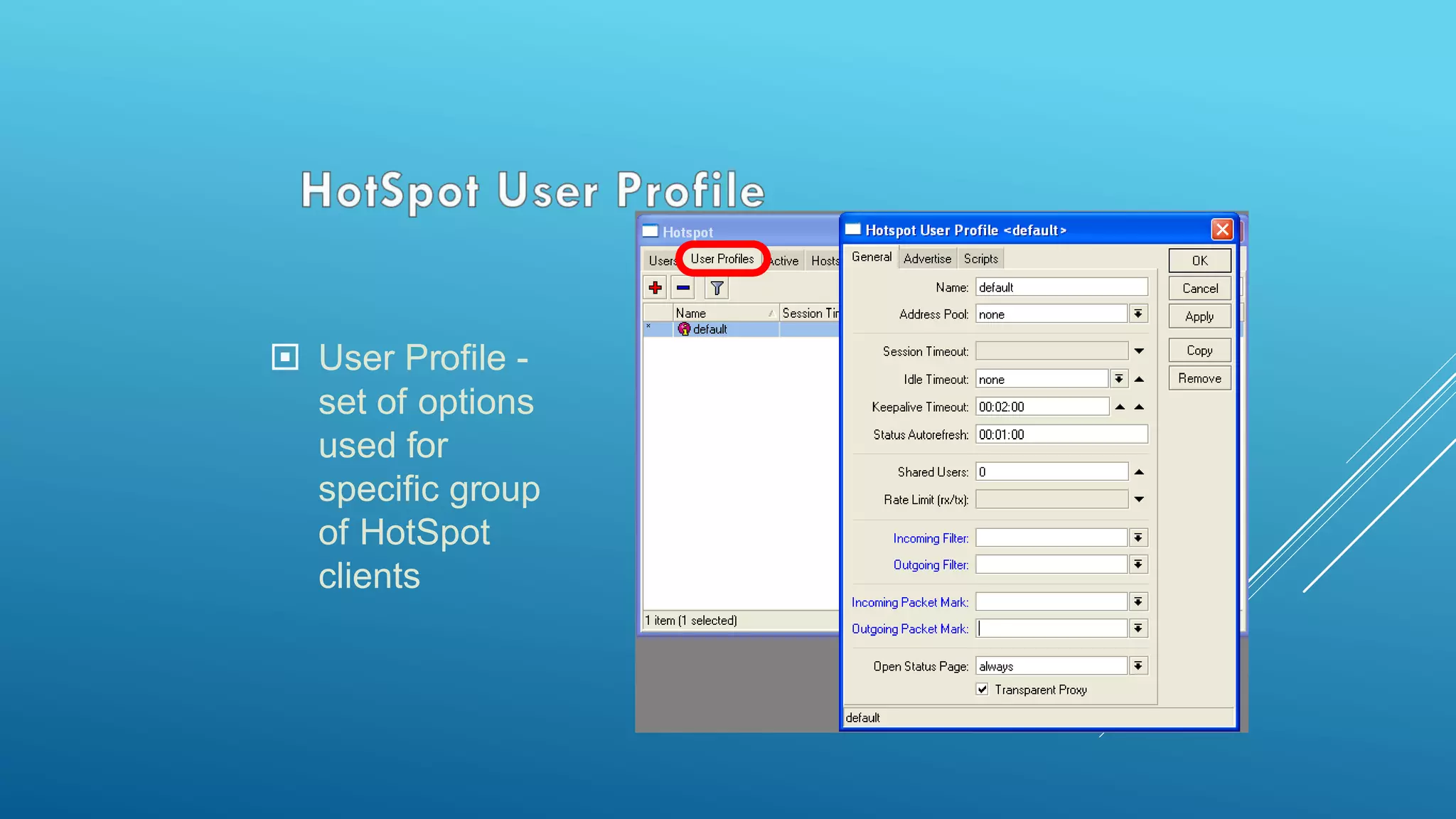Sort by the Session Timeout column header
Screen dimensions: 1456x819
(x=810, y=313)
